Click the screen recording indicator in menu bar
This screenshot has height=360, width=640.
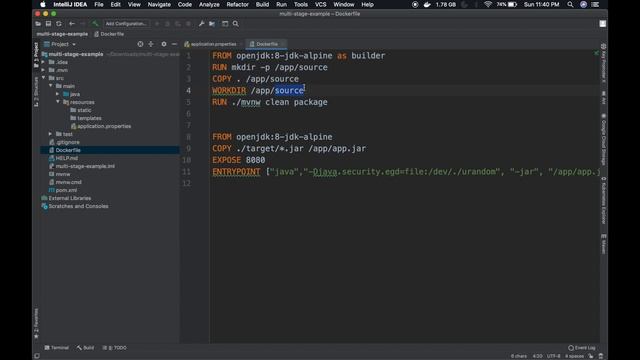[x=415, y=4]
